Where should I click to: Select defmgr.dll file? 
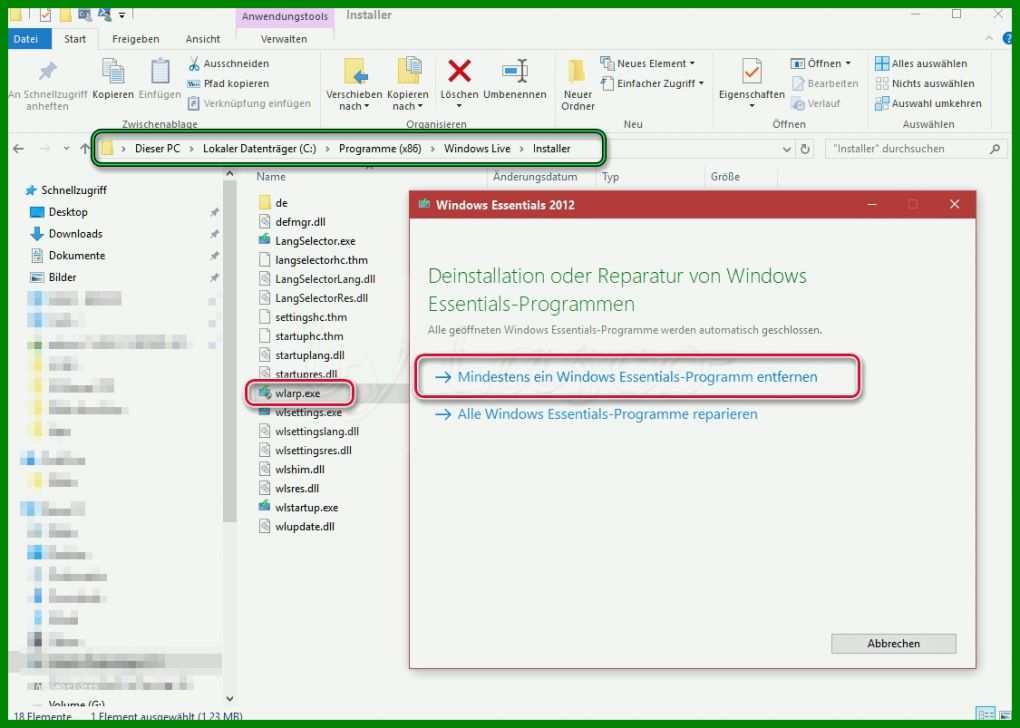[292, 222]
